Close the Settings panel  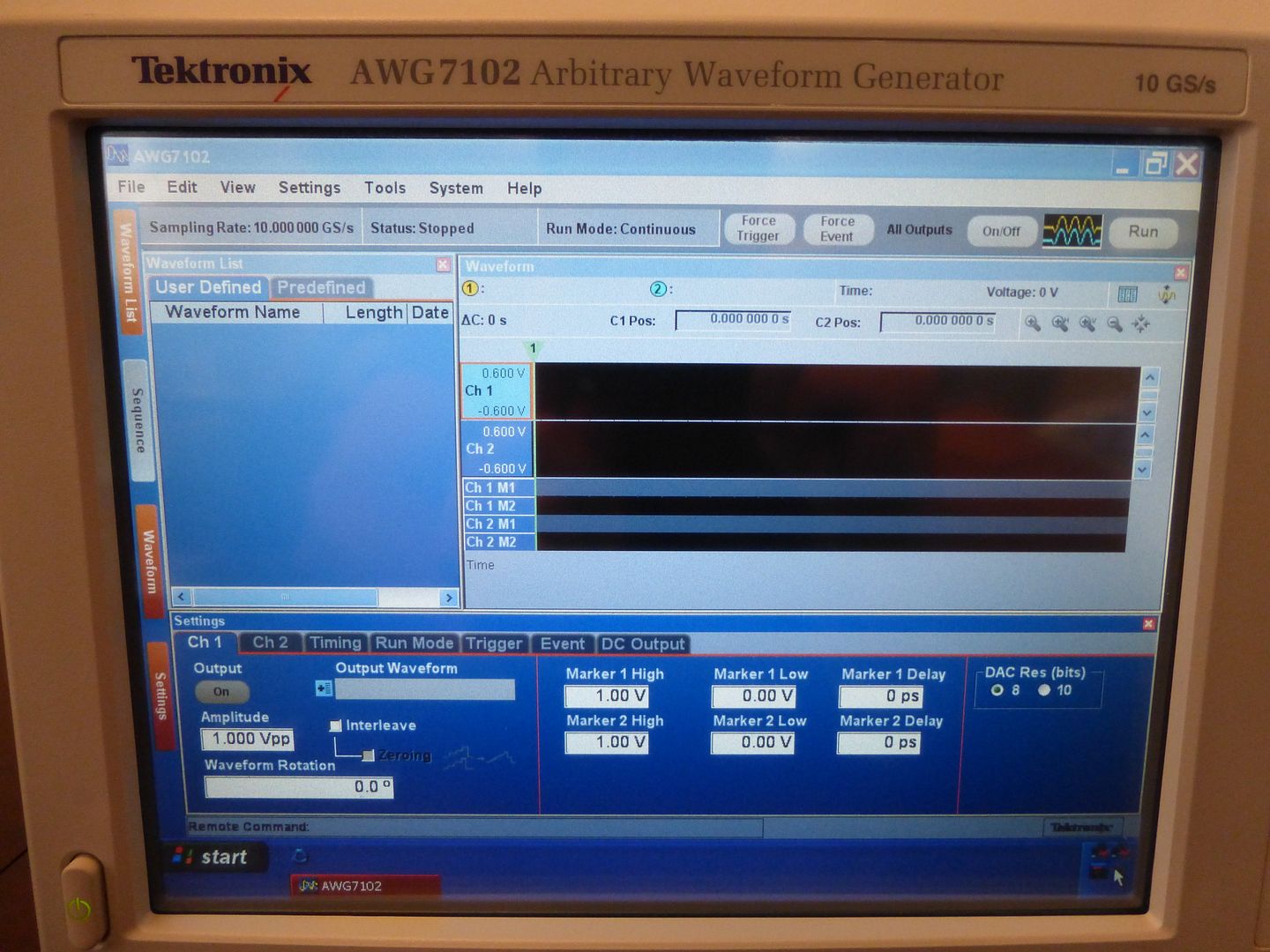[1148, 623]
